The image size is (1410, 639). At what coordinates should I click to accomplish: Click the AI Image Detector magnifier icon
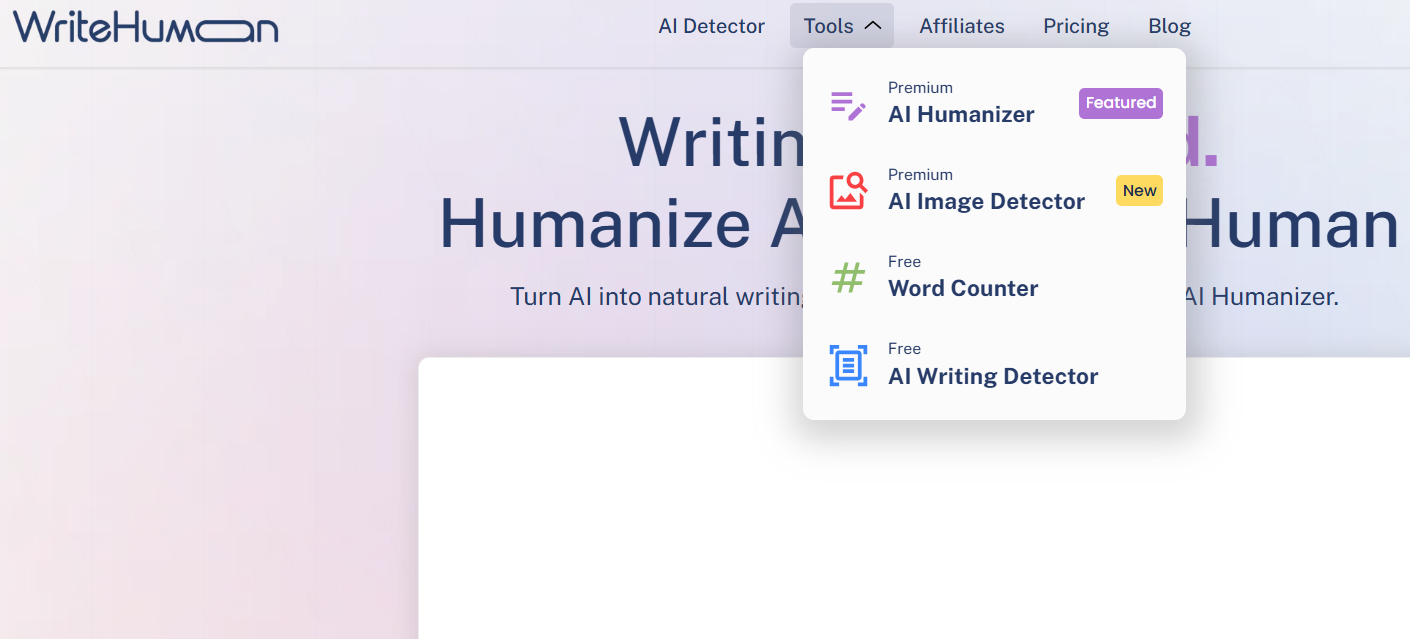848,191
